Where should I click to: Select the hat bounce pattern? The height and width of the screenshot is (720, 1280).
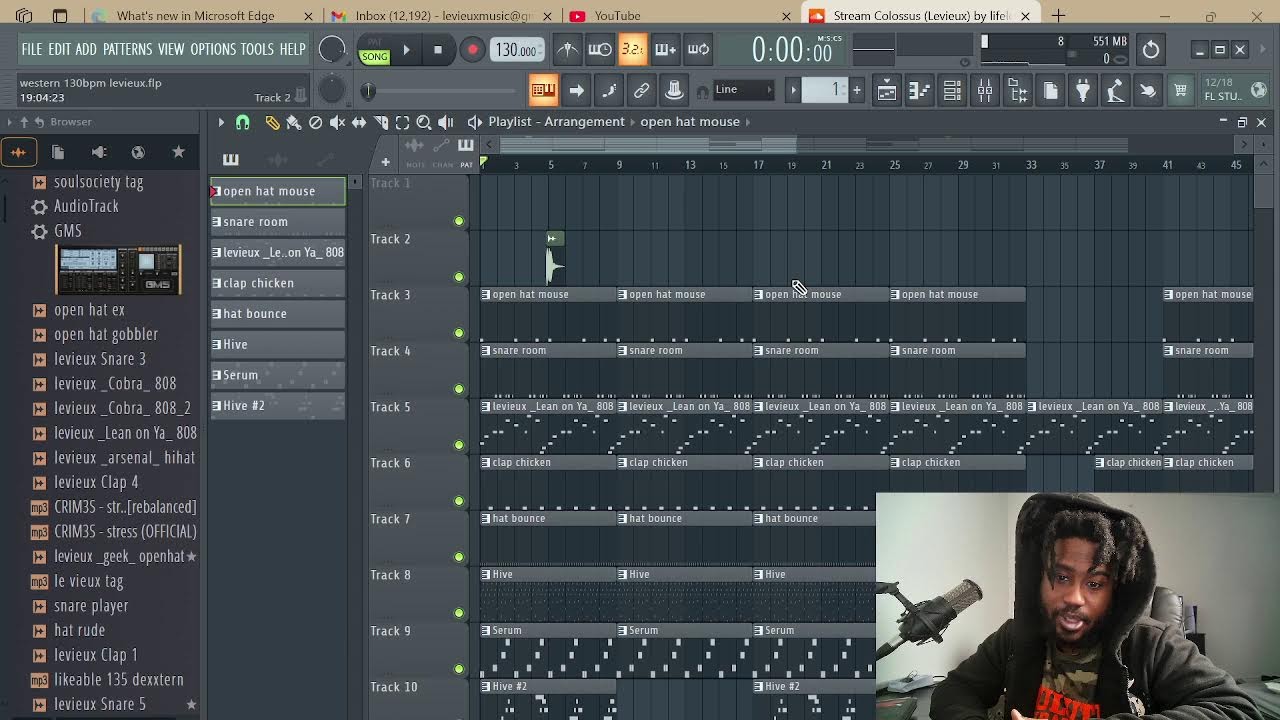point(278,314)
